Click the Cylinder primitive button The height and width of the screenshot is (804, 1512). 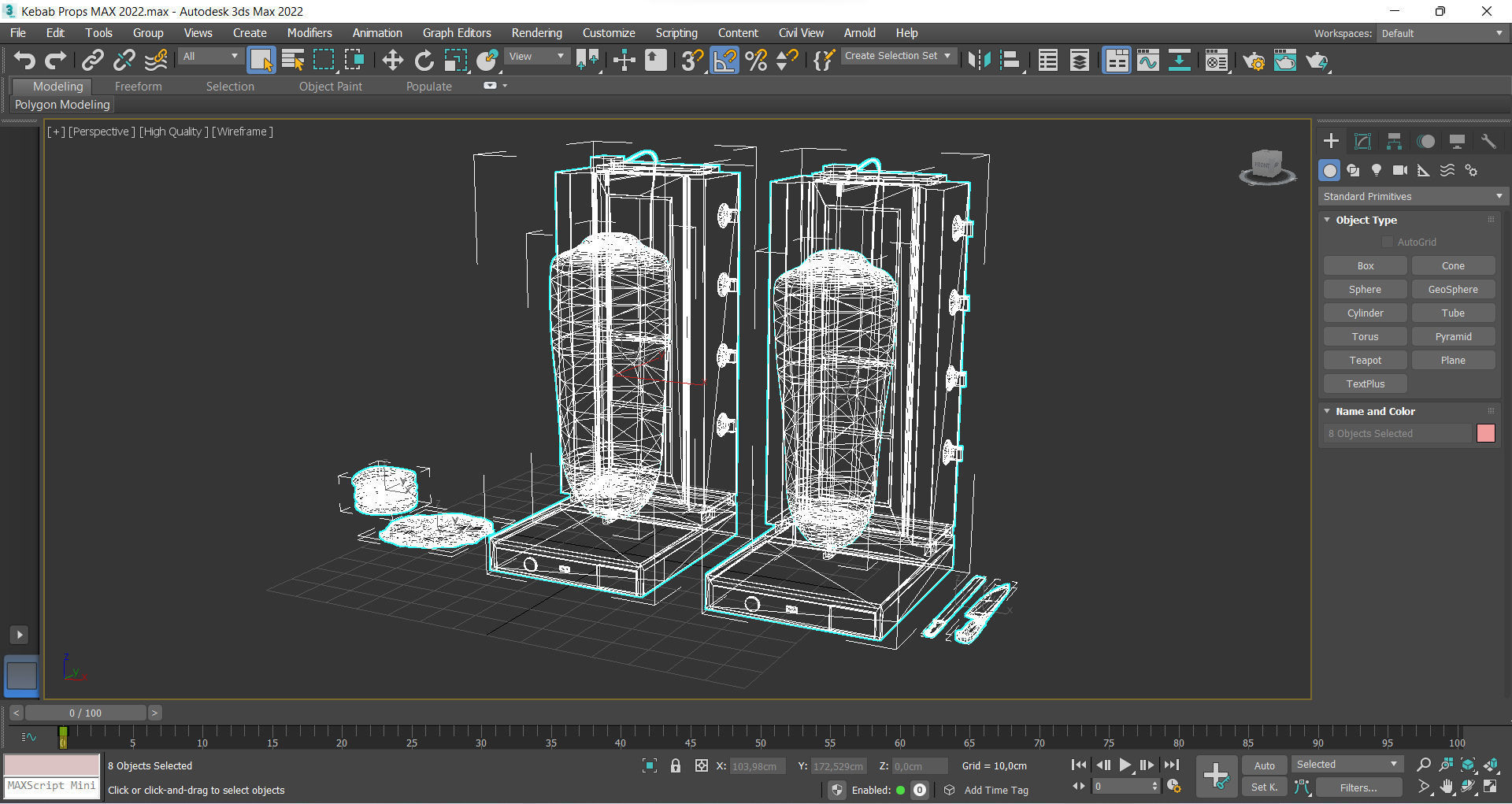coord(1365,313)
